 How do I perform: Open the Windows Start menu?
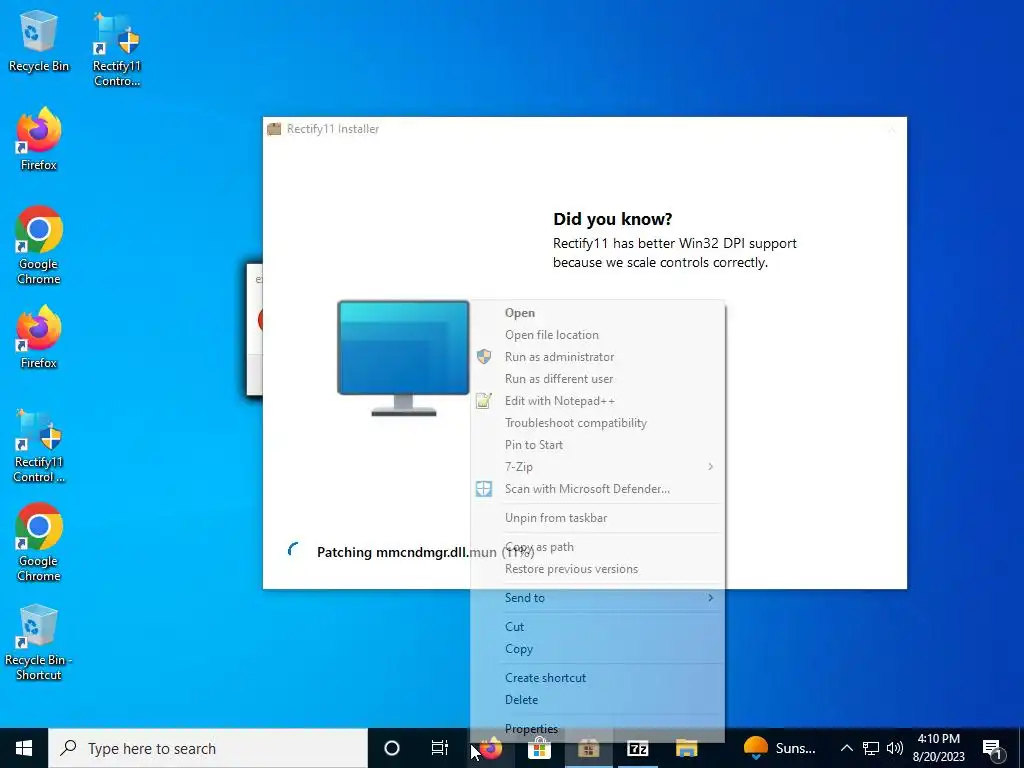[x=24, y=748]
